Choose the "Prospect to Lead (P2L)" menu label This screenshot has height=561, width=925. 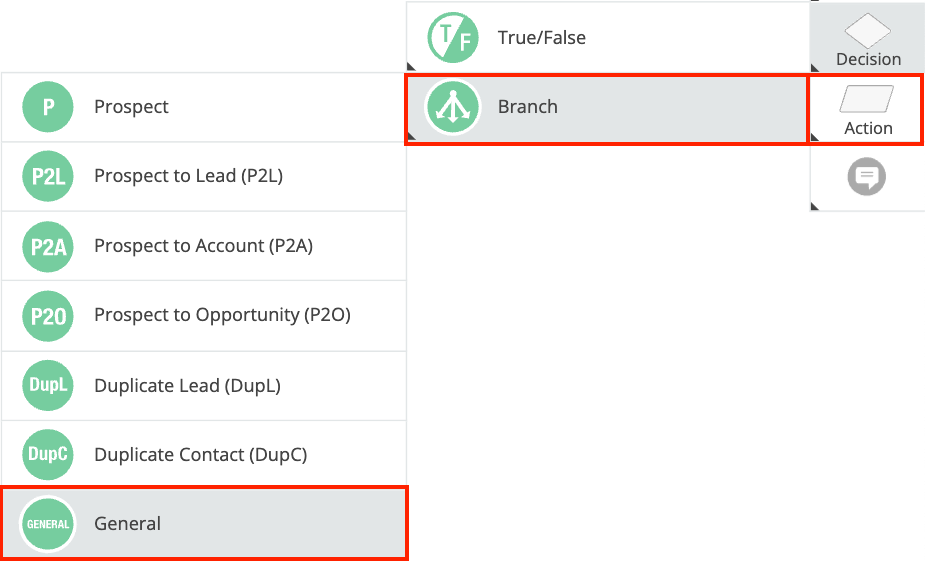pyautogui.click(x=188, y=177)
